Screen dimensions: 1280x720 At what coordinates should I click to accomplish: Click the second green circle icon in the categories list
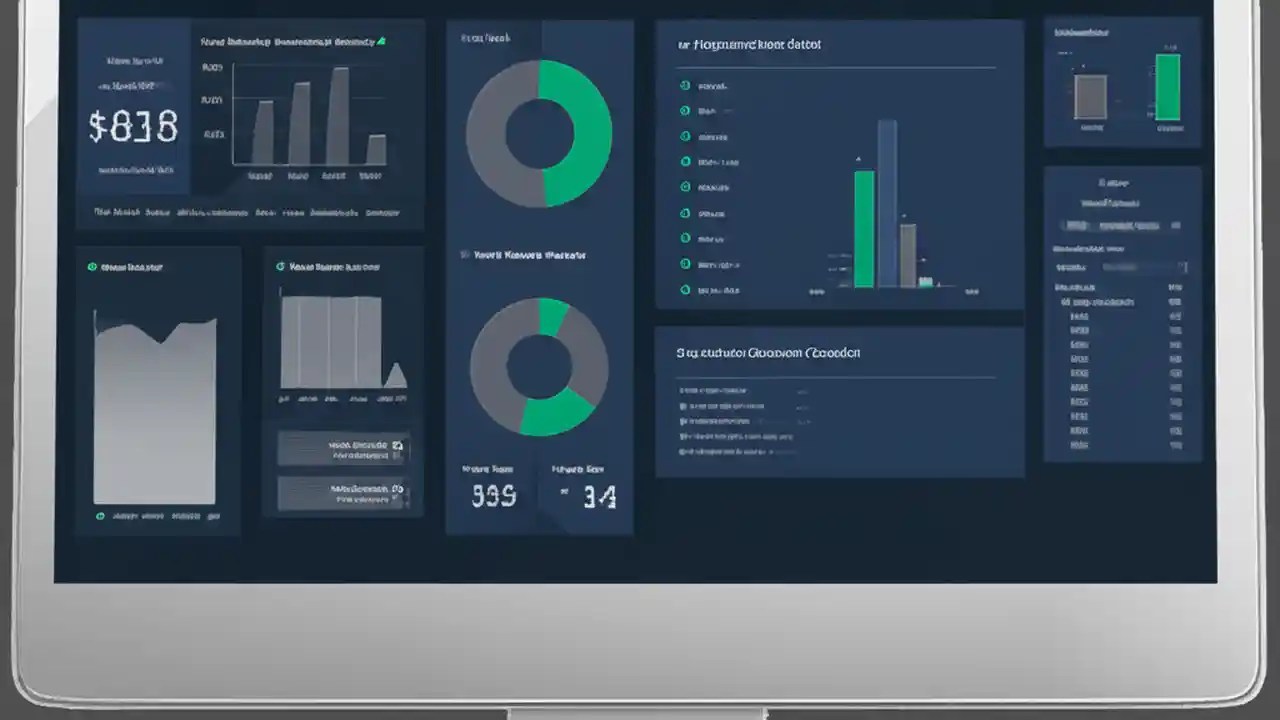click(685, 111)
